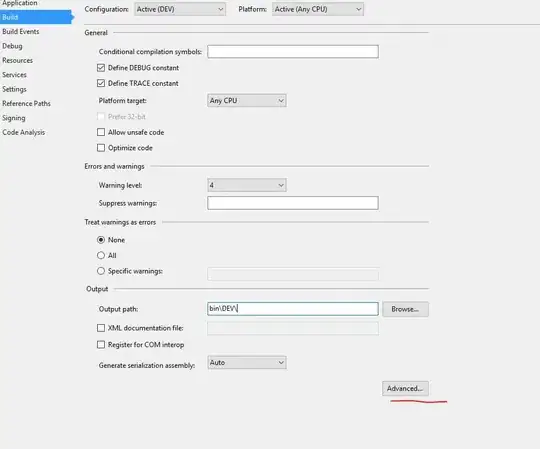Go to the Resources tab
540x449 pixels.
tap(18, 61)
